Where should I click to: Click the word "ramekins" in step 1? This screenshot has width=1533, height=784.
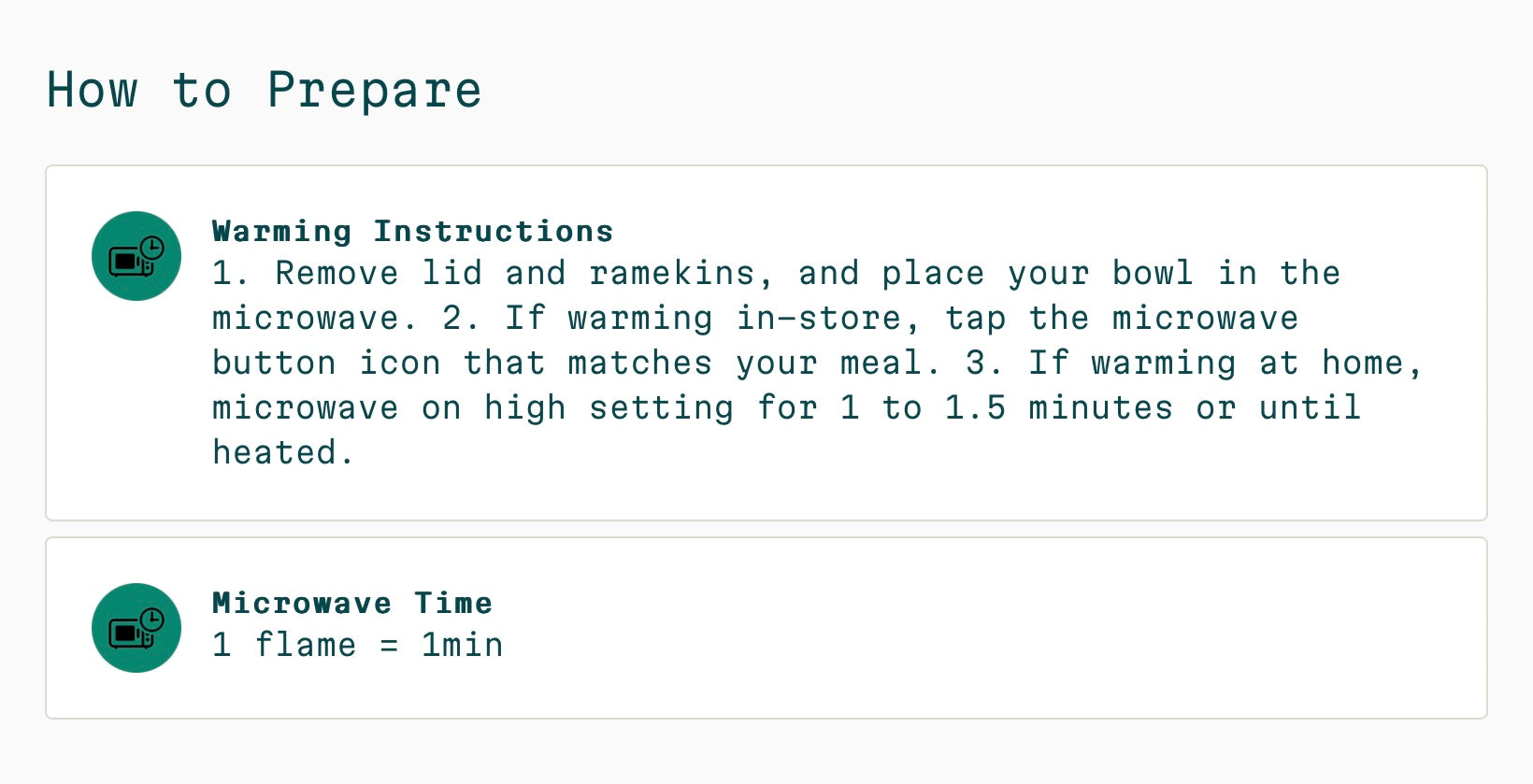[672, 273]
